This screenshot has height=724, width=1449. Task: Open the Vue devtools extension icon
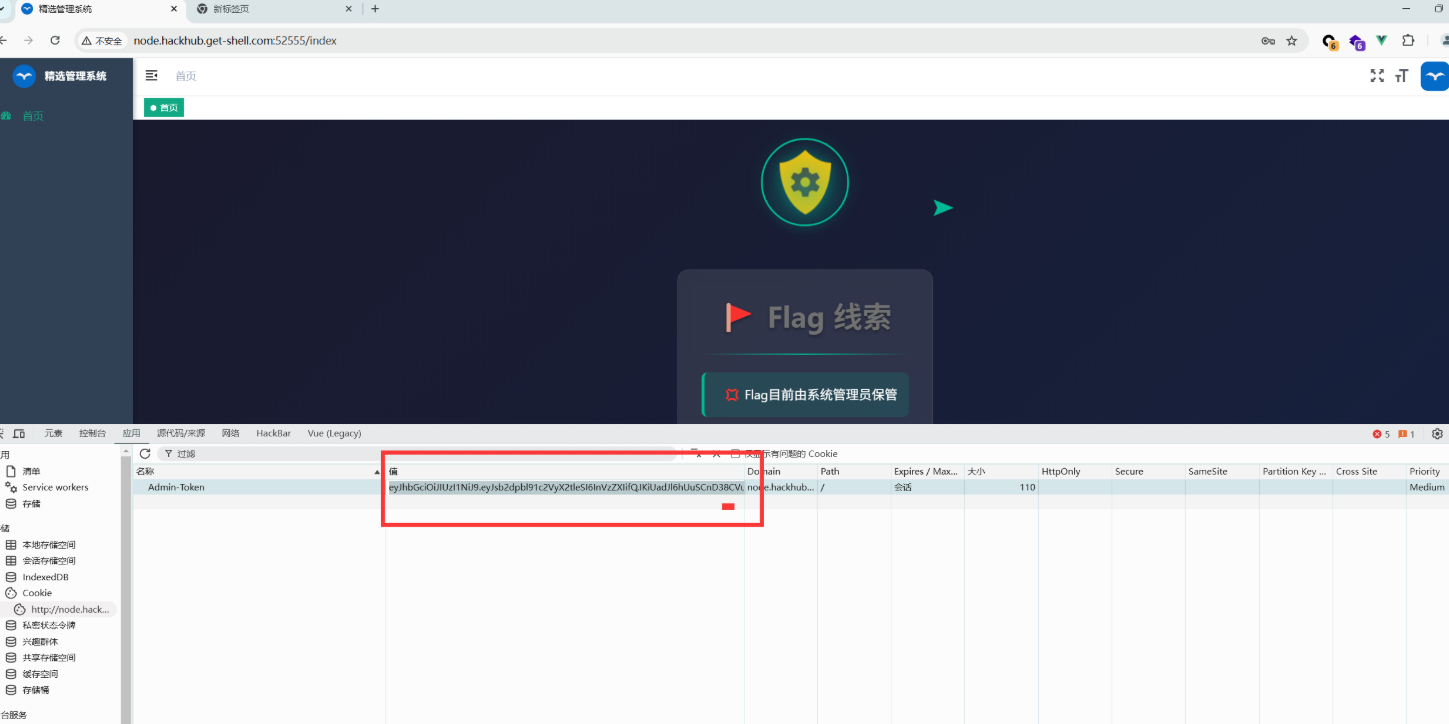(1381, 41)
